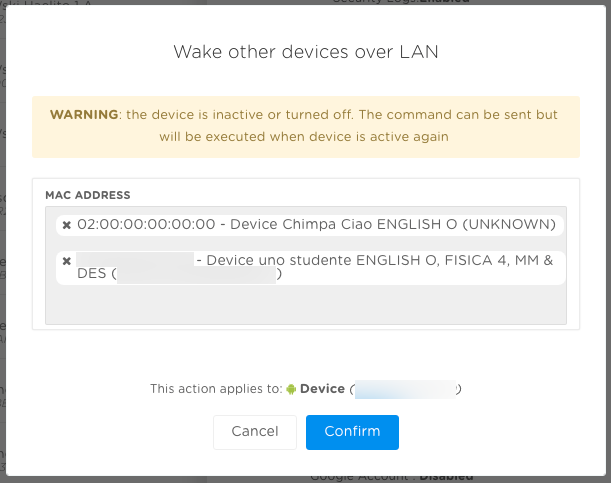This screenshot has height=483, width=611.
Task: Remove the Device uno studente entry
Action: point(67,261)
